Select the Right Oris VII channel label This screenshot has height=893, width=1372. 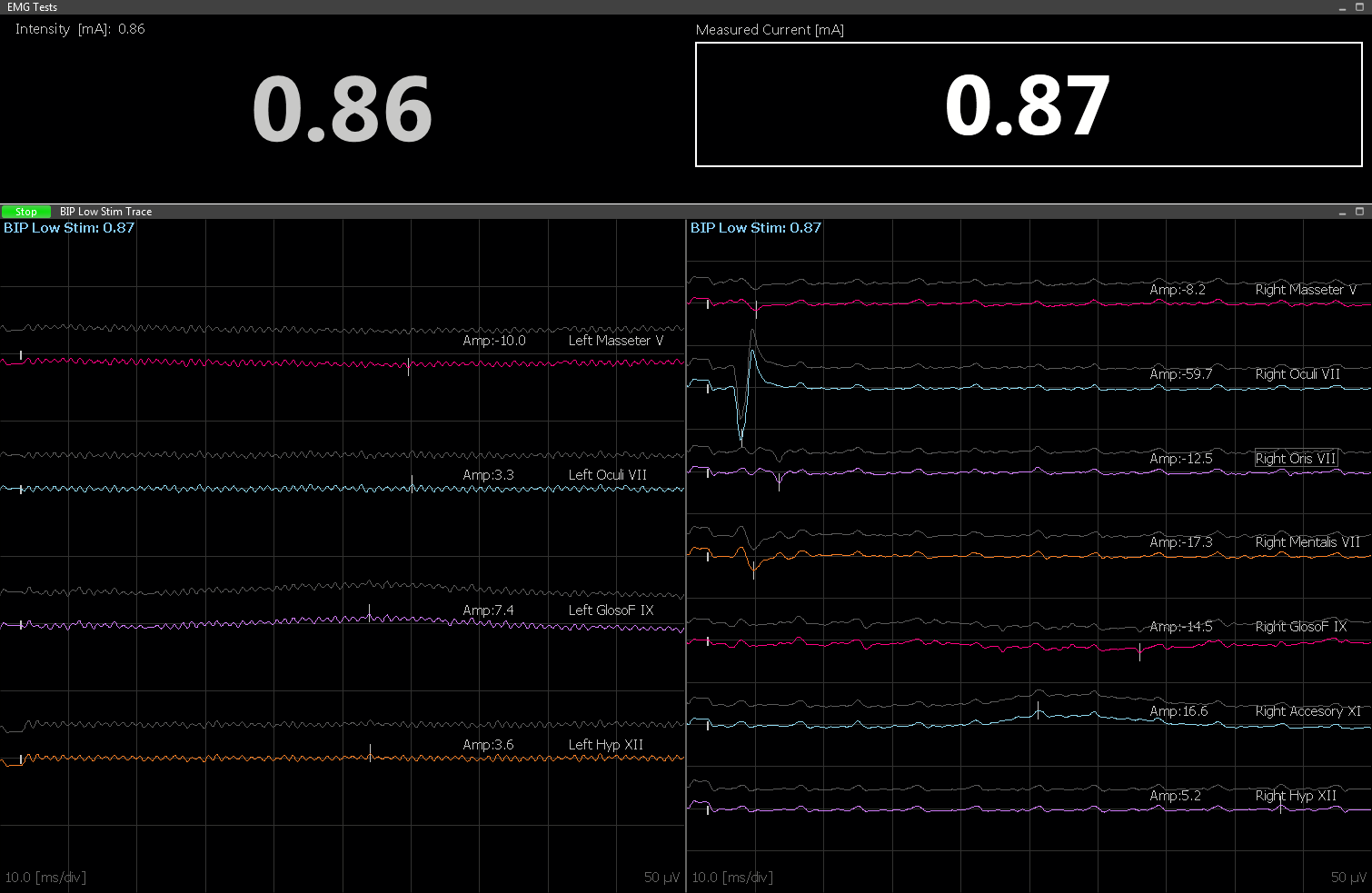tap(1296, 458)
